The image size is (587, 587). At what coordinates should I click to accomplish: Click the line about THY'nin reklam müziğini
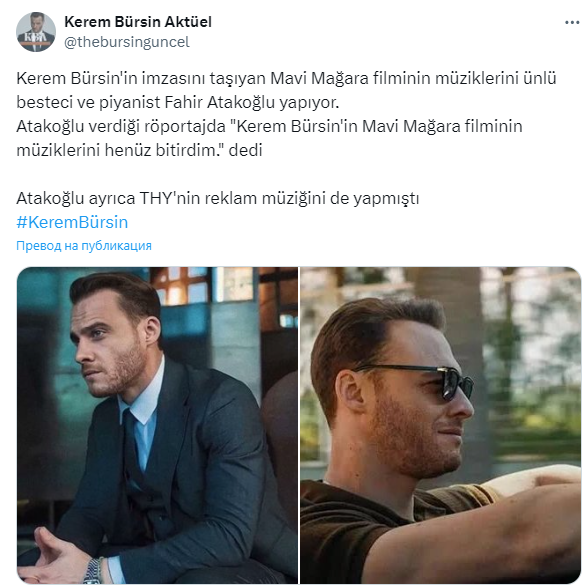[218, 198]
